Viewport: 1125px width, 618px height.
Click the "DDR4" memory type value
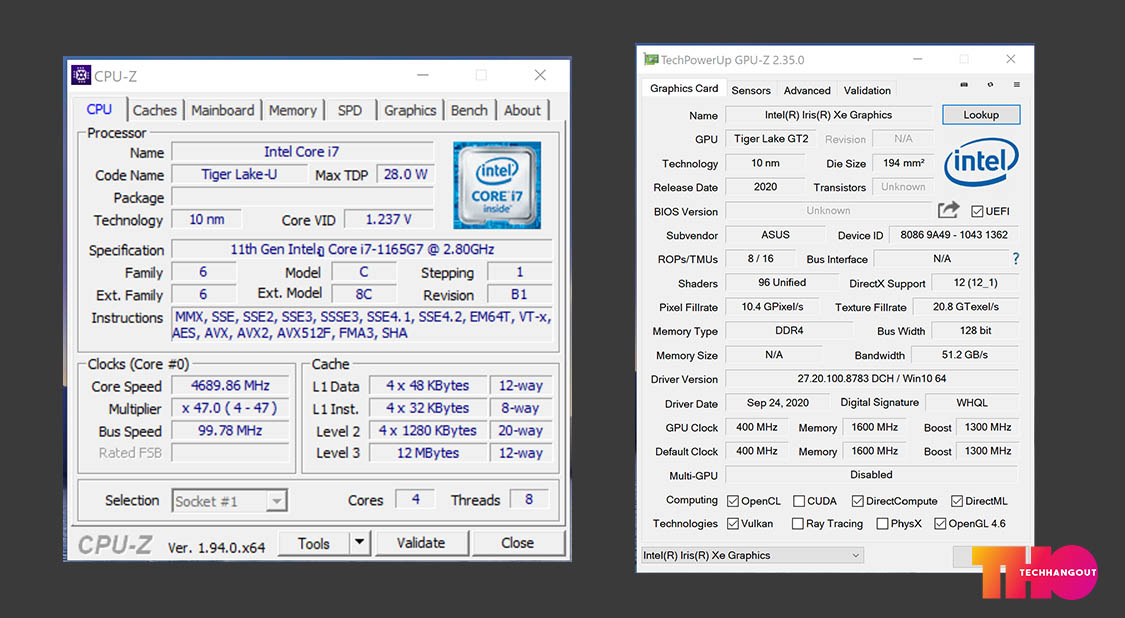click(x=789, y=331)
